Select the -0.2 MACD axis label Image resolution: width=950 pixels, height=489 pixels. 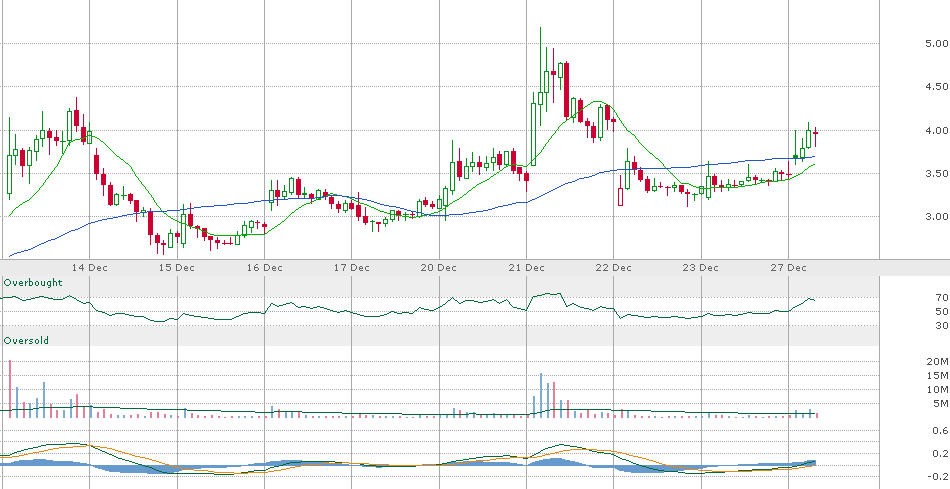(939, 476)
